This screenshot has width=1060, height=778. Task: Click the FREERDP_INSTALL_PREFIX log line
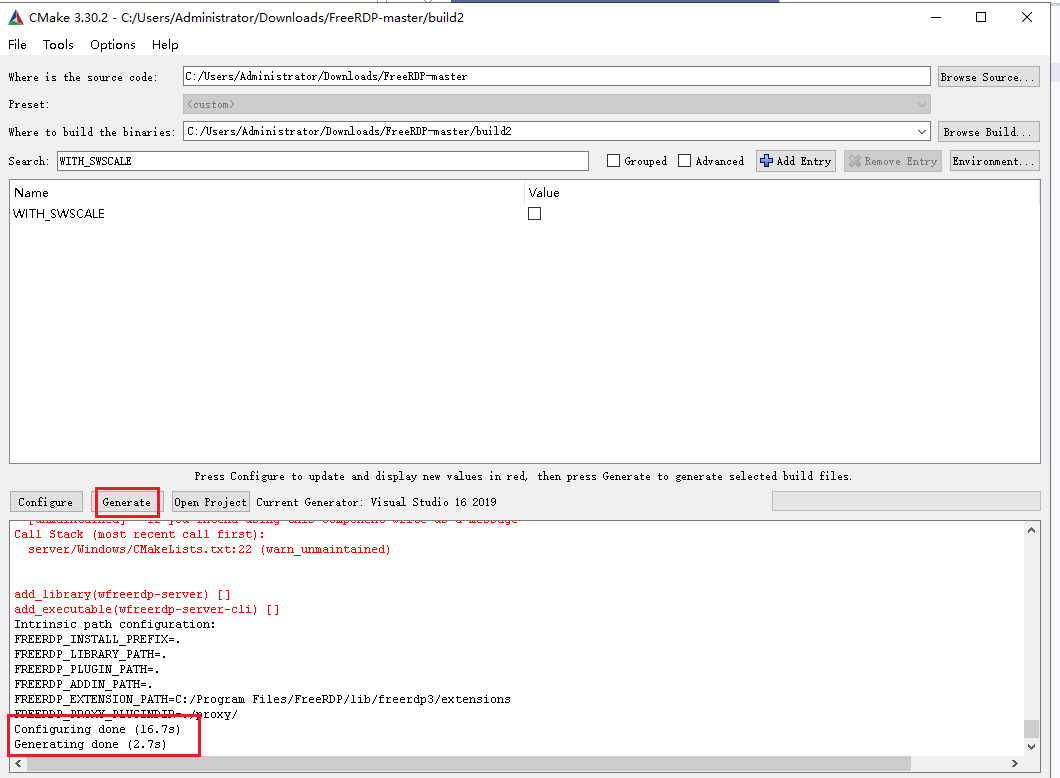[x=97, y=639]
